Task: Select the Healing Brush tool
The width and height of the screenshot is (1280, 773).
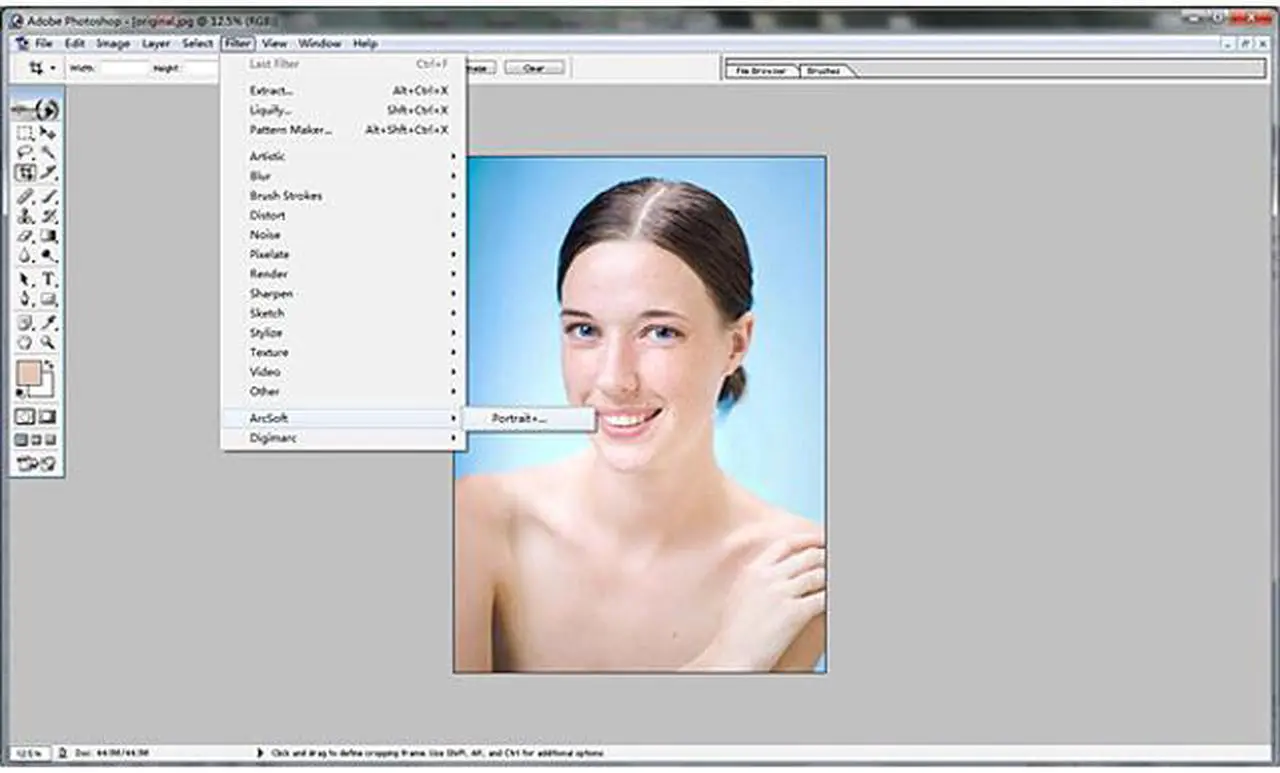Action: [26, 197]
